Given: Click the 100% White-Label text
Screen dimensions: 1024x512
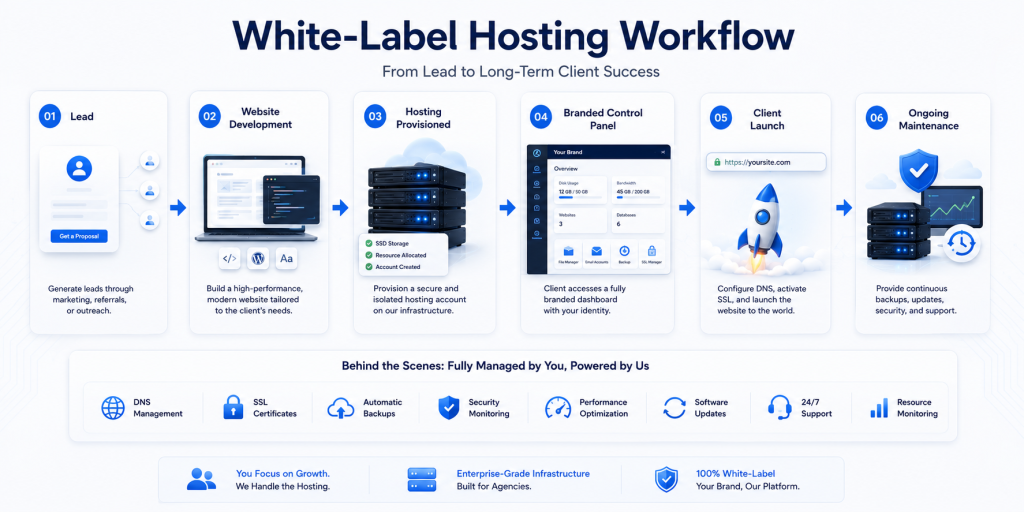Looking at the screenshot, I should coord(736,473).
